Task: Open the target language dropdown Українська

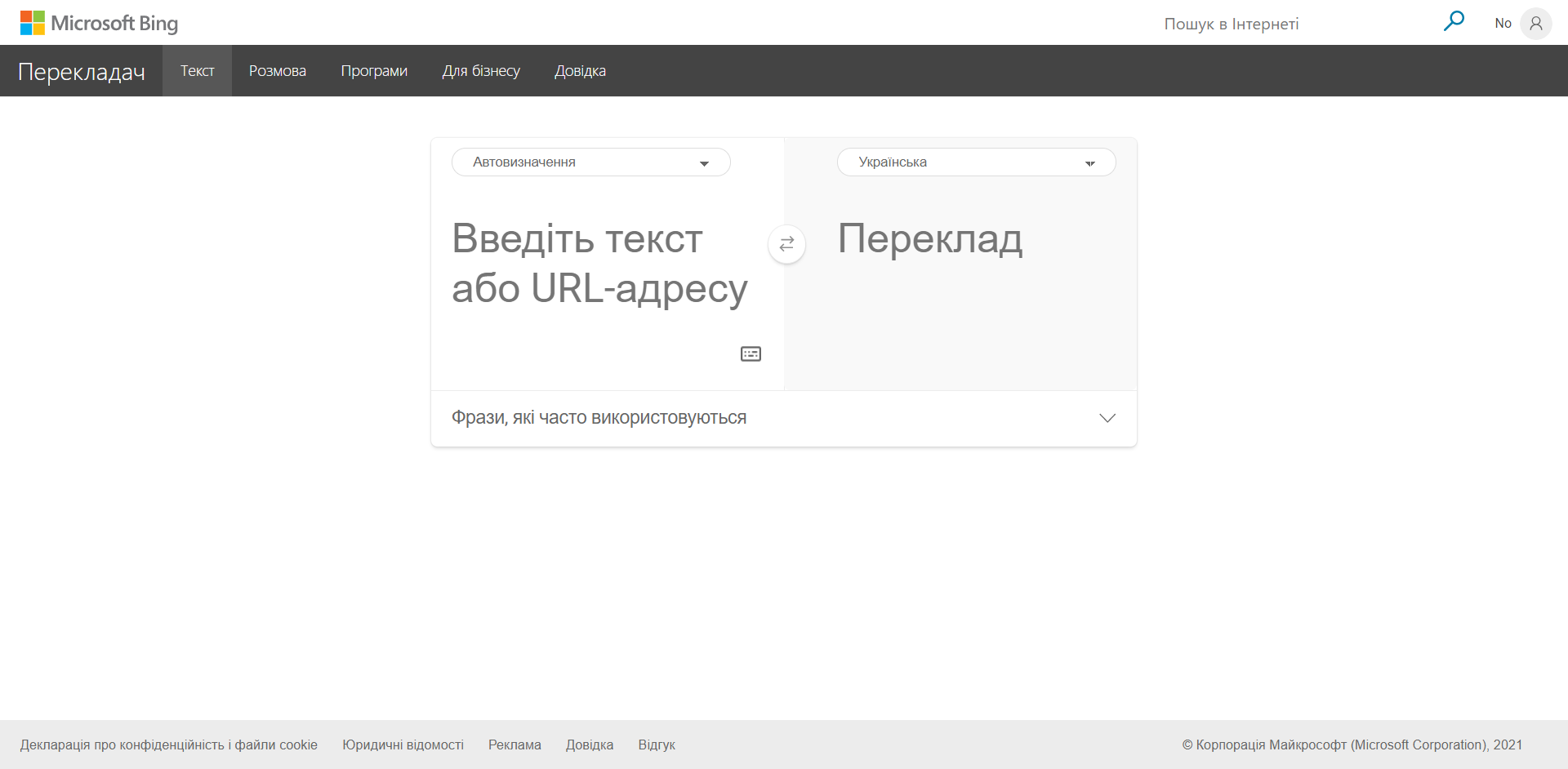Action: (x=976, y=162)
